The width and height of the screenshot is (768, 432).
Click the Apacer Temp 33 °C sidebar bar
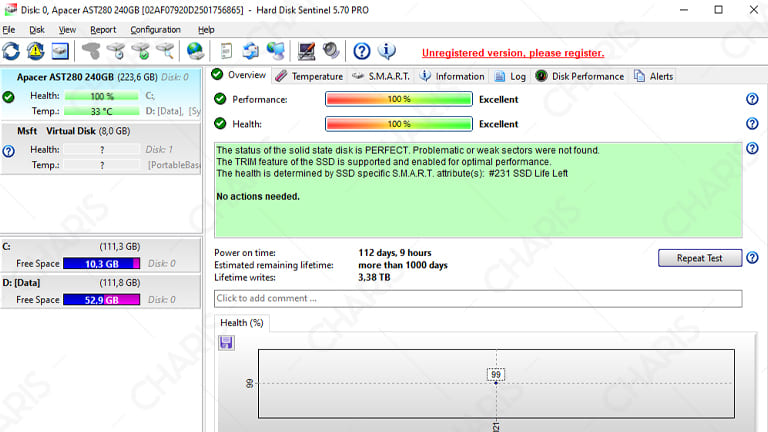coord(101,111)
